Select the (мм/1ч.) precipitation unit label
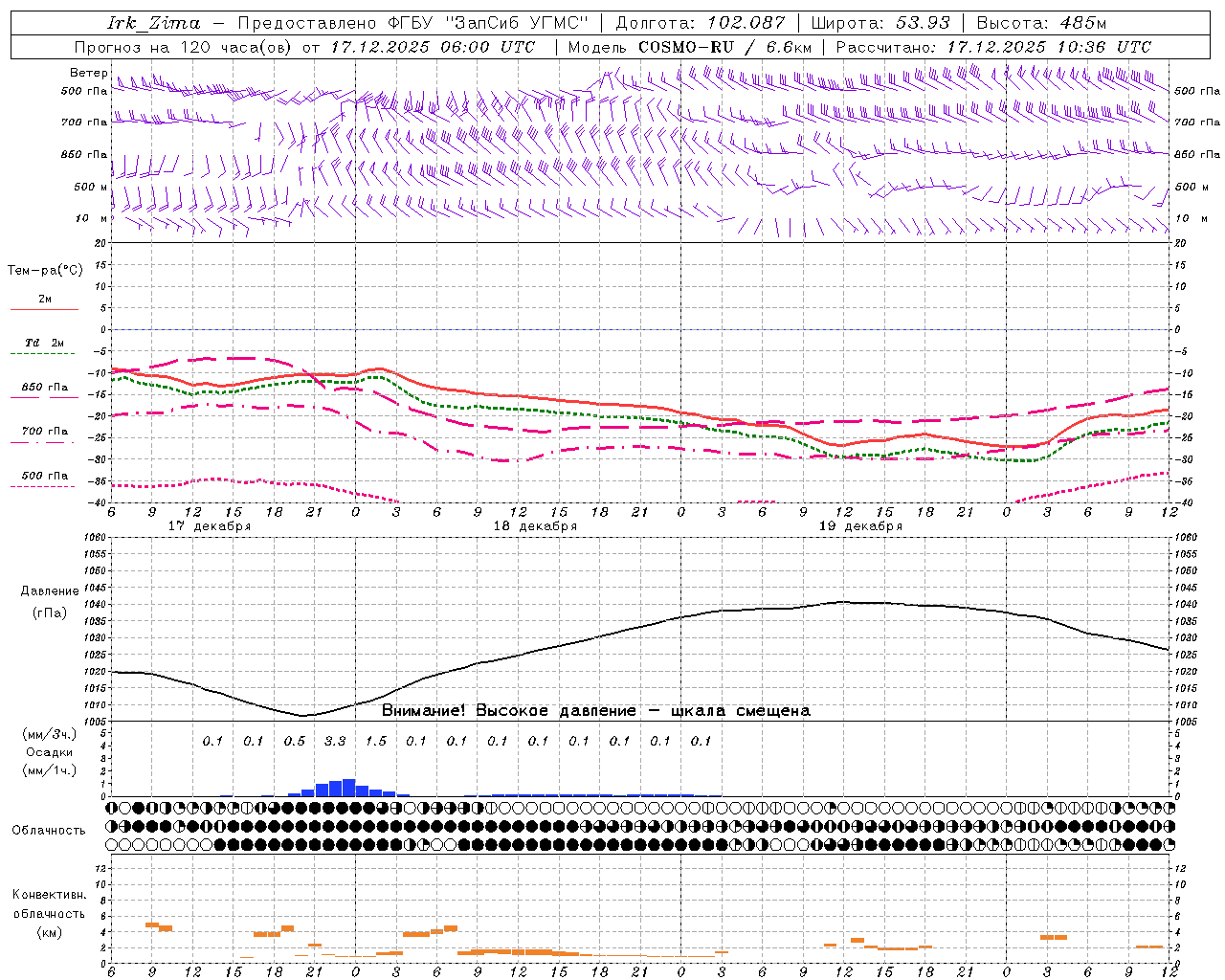The width and height of the screenshot is (1225, 980). click(50, 770)
